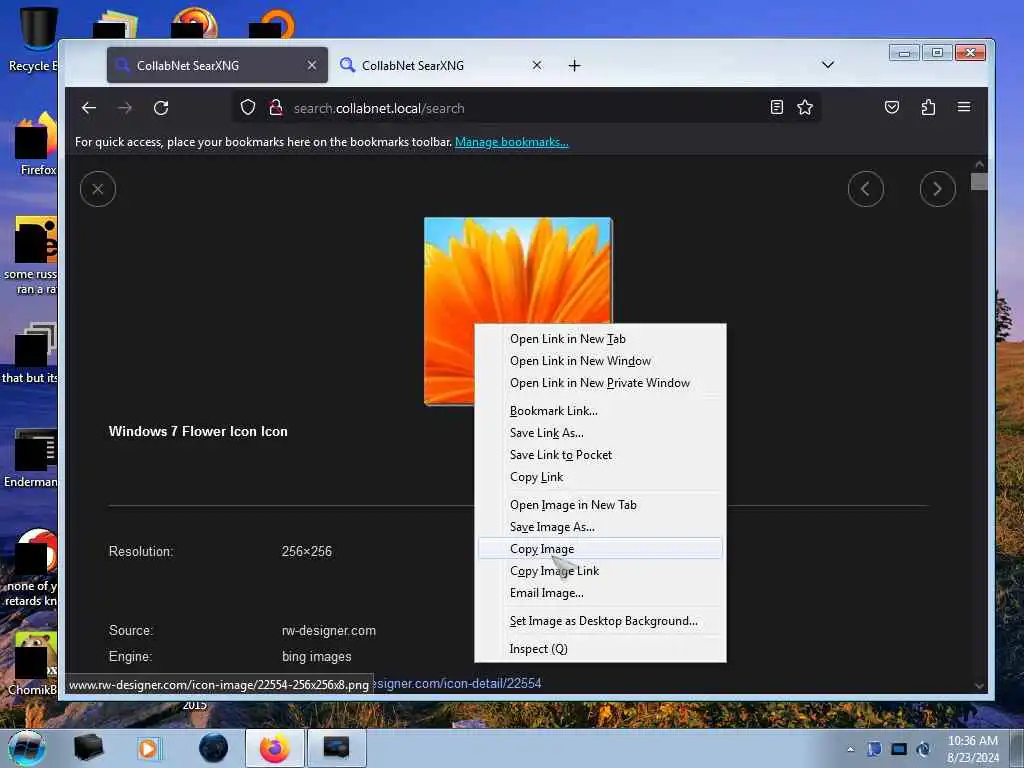The image size is (1024, 768).
Task: Open the globe taskbar icon
Action: coord(214,748)
